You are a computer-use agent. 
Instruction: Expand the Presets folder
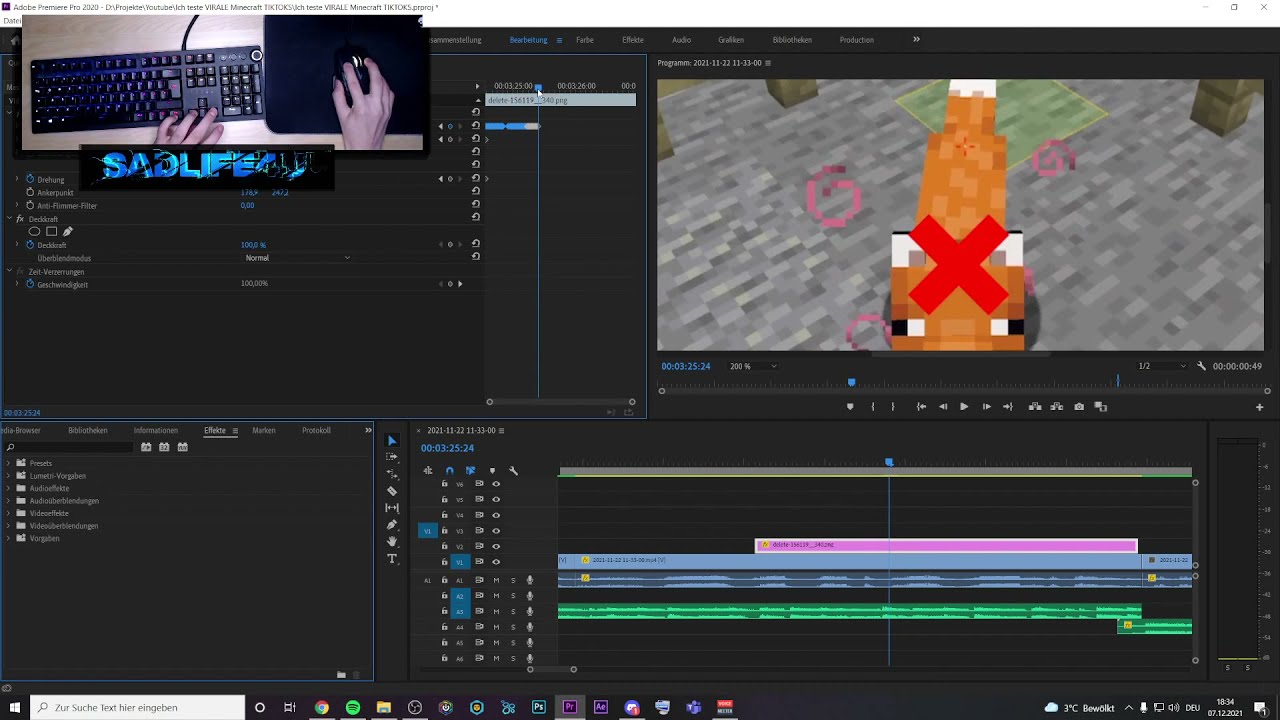[x=8, y=463]
